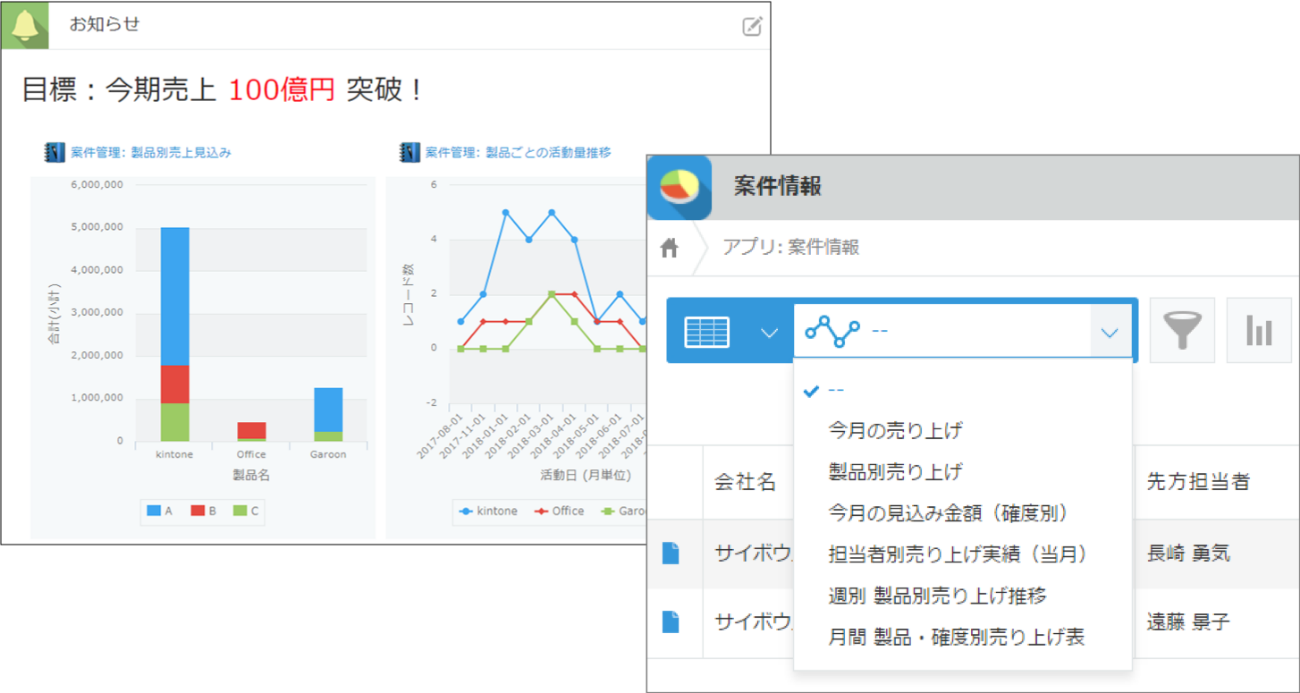This screenshot has width=1300, height=693.
Task: Go to portal via the home icon
Action: coord(669,248)
